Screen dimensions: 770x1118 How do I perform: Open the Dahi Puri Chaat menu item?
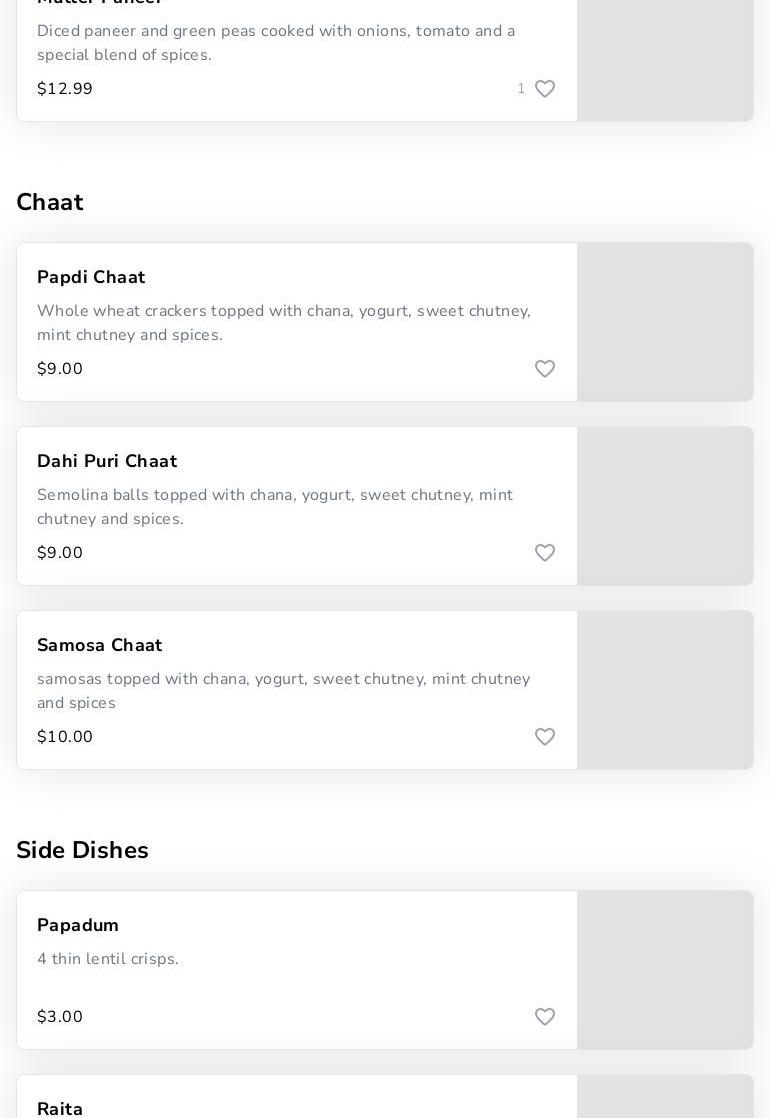pos(107,461)
